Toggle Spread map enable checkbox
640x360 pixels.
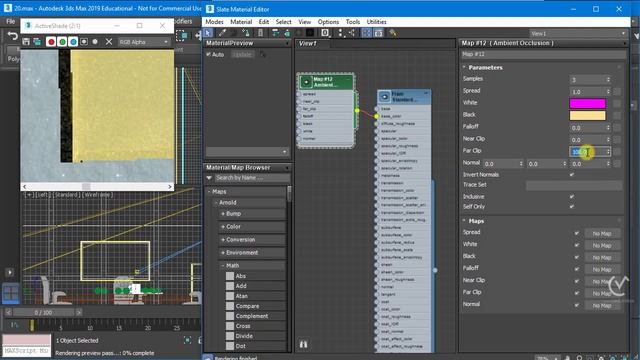pos(577,233)
